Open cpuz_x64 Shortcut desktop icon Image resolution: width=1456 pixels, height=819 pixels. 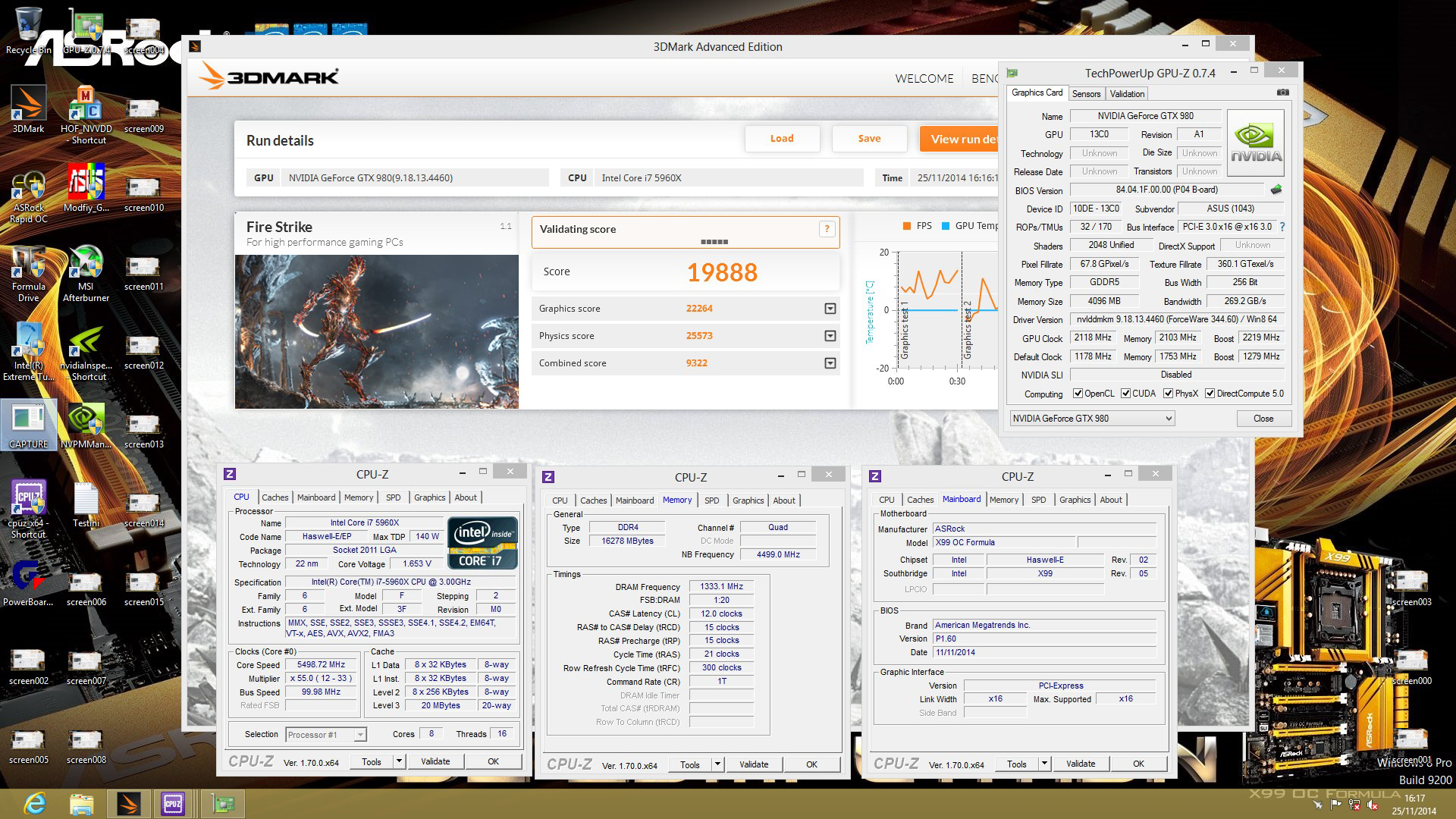coord(28,510)
